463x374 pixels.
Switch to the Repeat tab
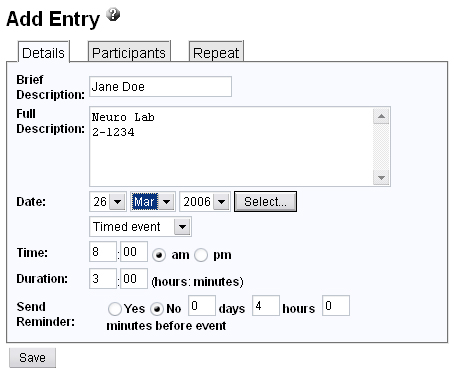click(216, 52)
